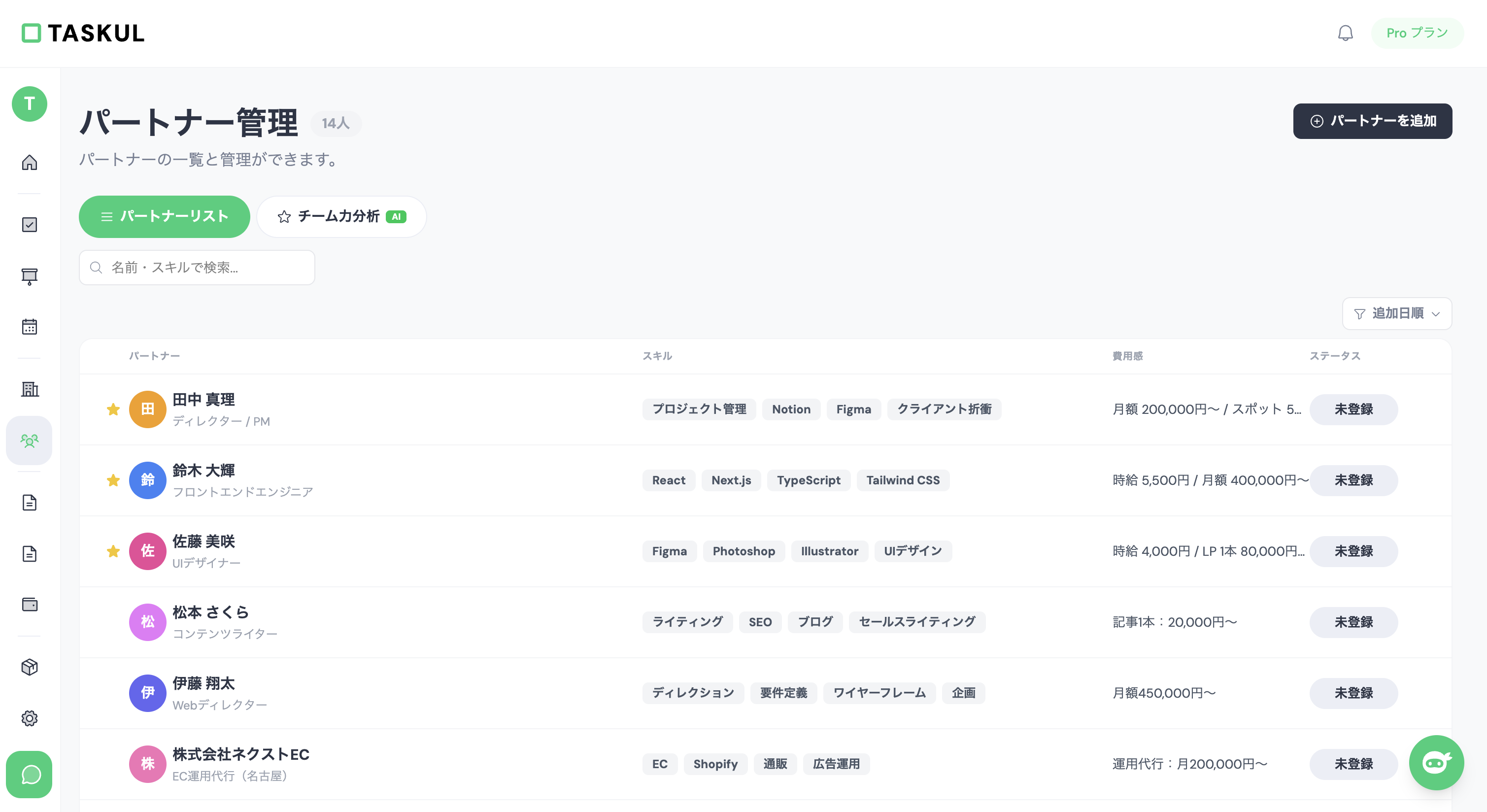Open the checkbox tasks icon in sidebar

click(30, 225)
